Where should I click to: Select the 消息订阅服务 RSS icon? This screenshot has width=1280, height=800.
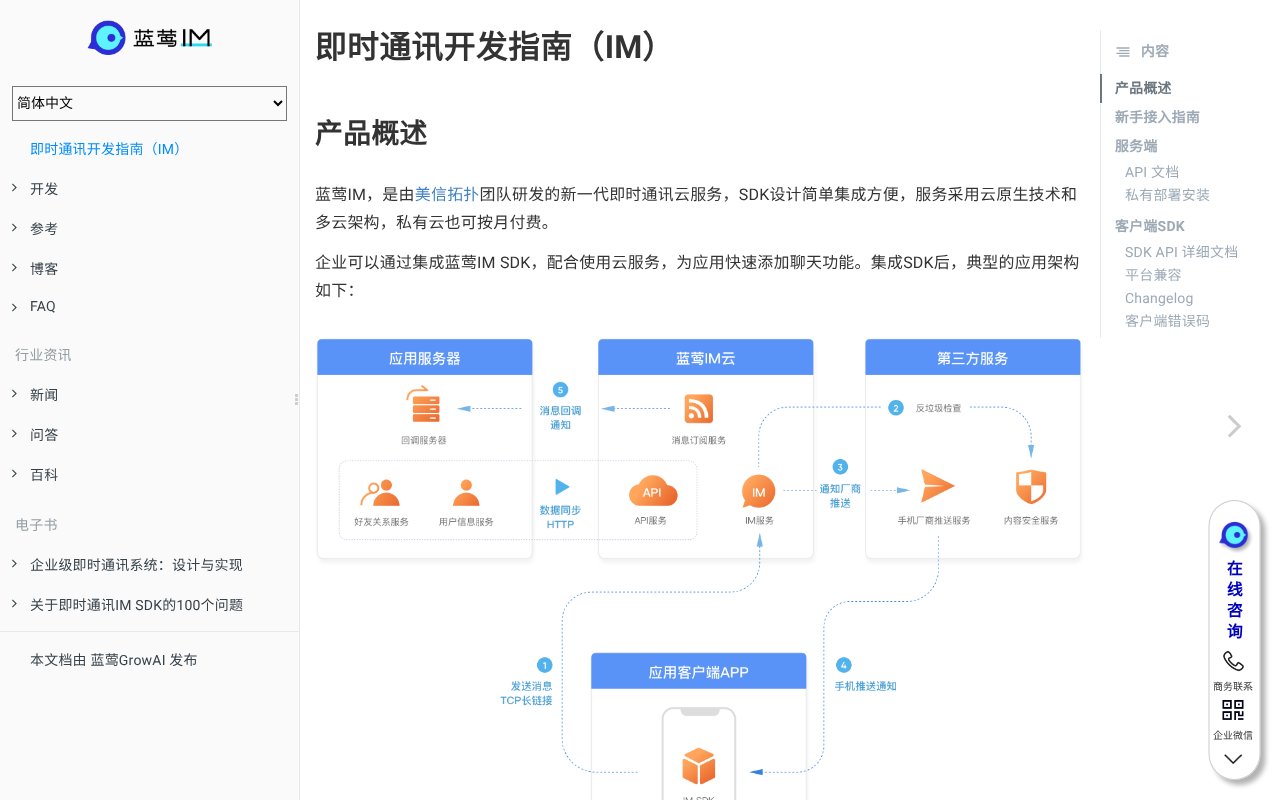coord(698,408)
